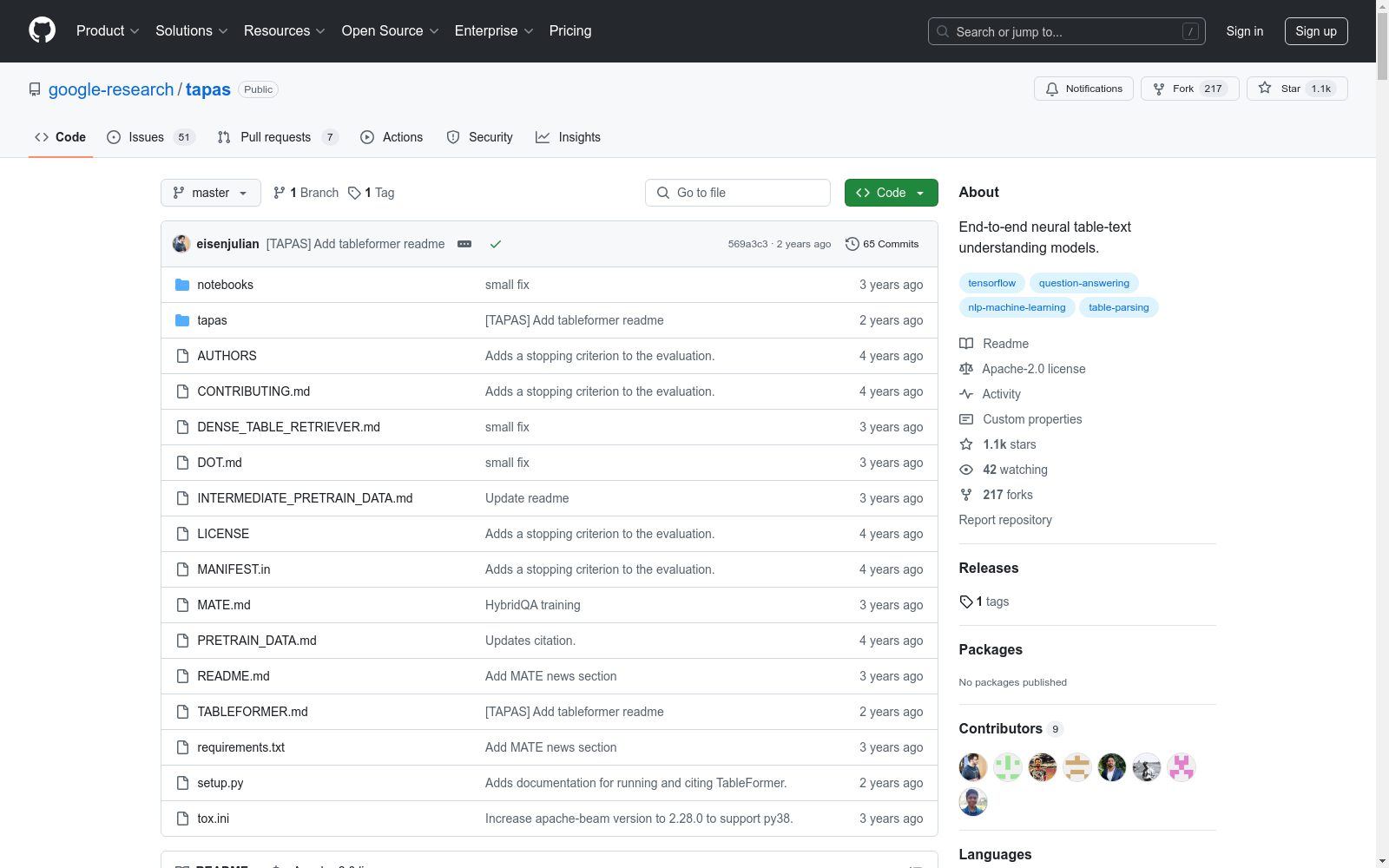Open the GitHub logo homepage
The width and height of the screenshot is (1389, 868).
point(42,30)
